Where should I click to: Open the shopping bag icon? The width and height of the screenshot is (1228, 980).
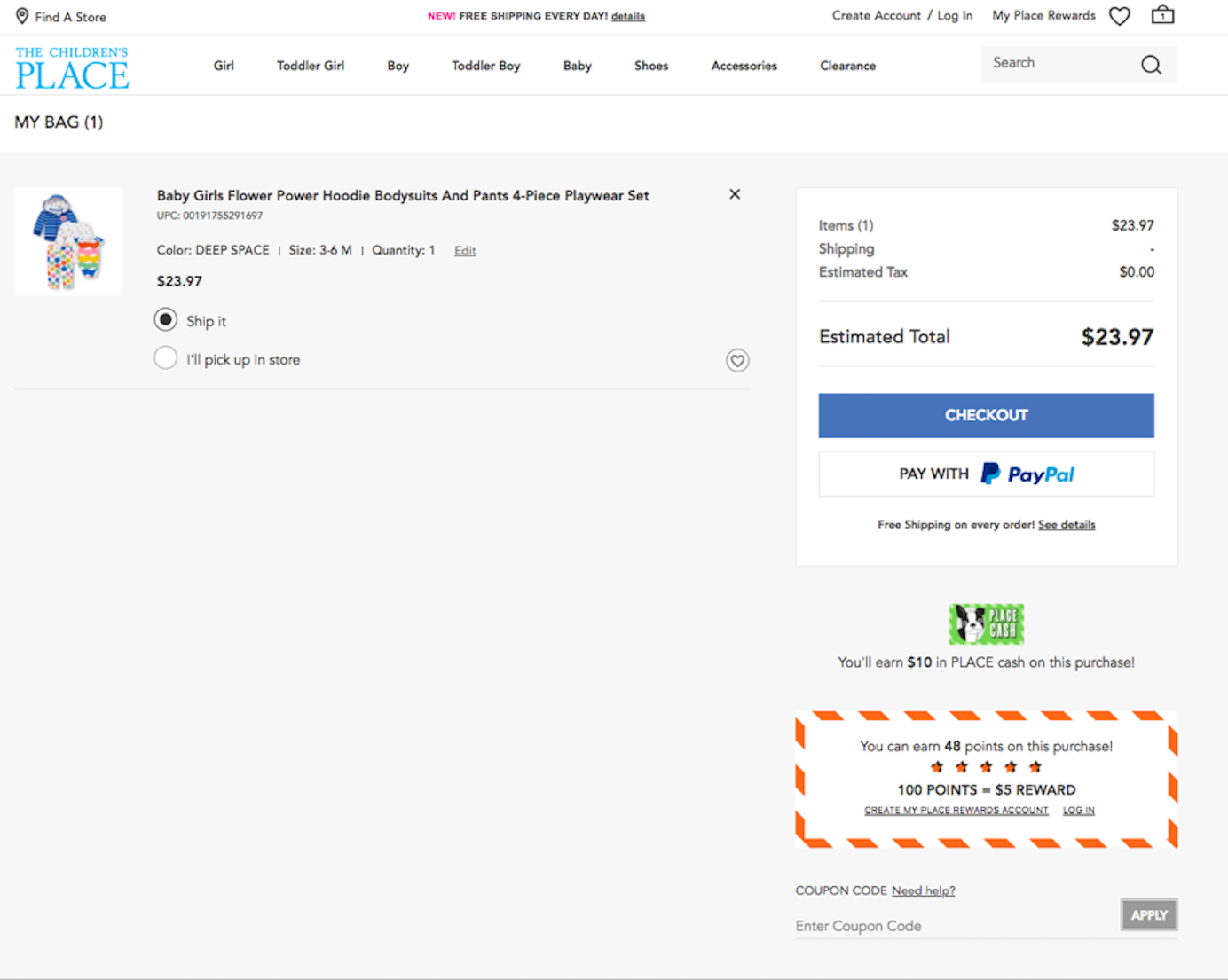click(x=1161, y=15)
